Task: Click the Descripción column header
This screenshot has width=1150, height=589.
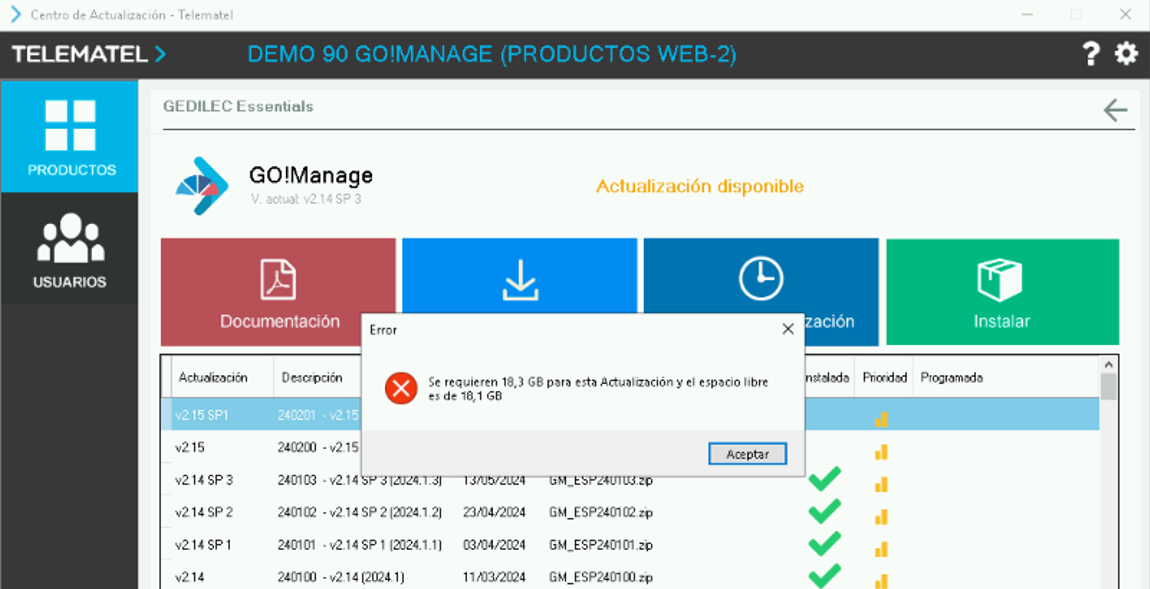Action: 312,378
